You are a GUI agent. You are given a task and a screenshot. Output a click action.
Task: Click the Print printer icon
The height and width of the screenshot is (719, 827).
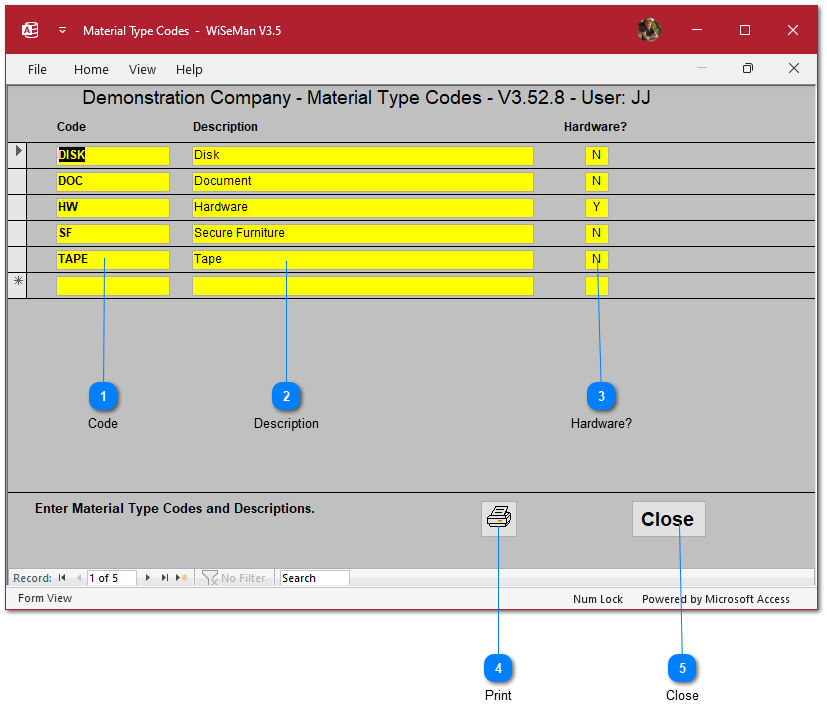[498, 518]
